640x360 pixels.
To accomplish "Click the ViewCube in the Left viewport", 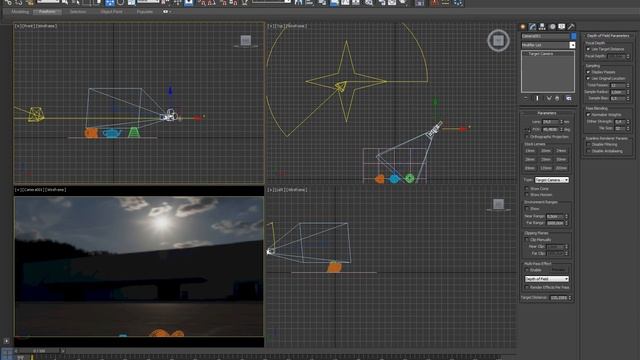I will pyautogui.click(x=498, y=204).
